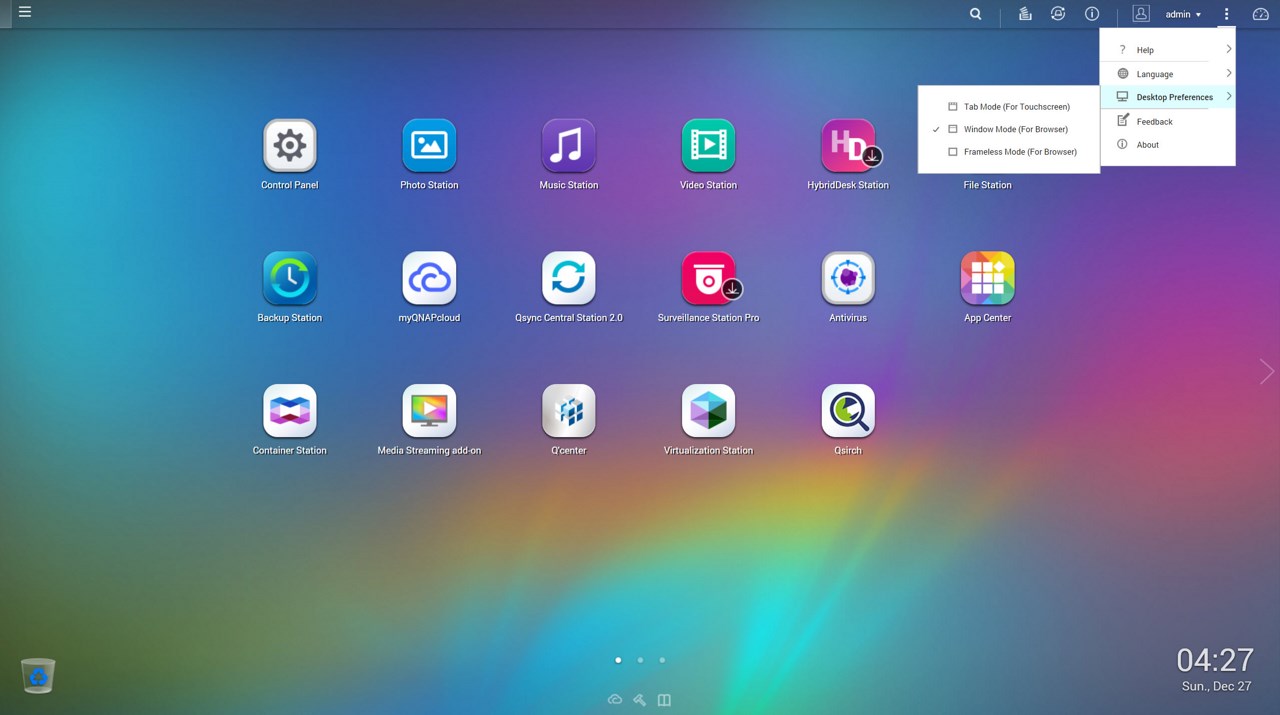Expand the admin user dropdown
This screenshot has height=715, width=1280.
click(x=1183, y=14)
